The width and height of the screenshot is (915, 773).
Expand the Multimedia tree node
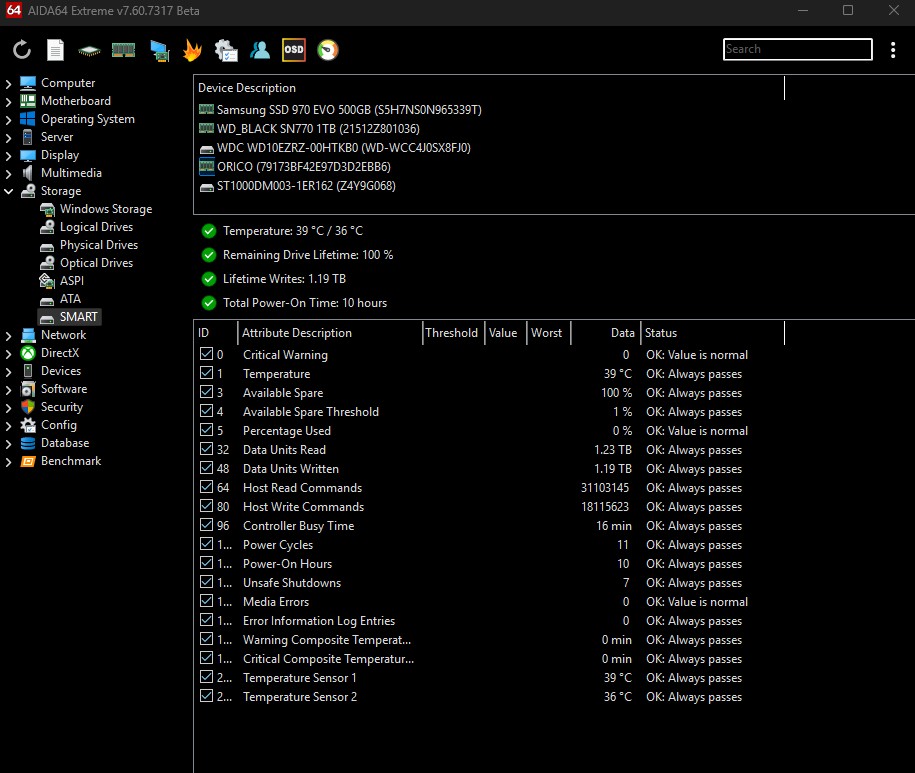(8, 173)
